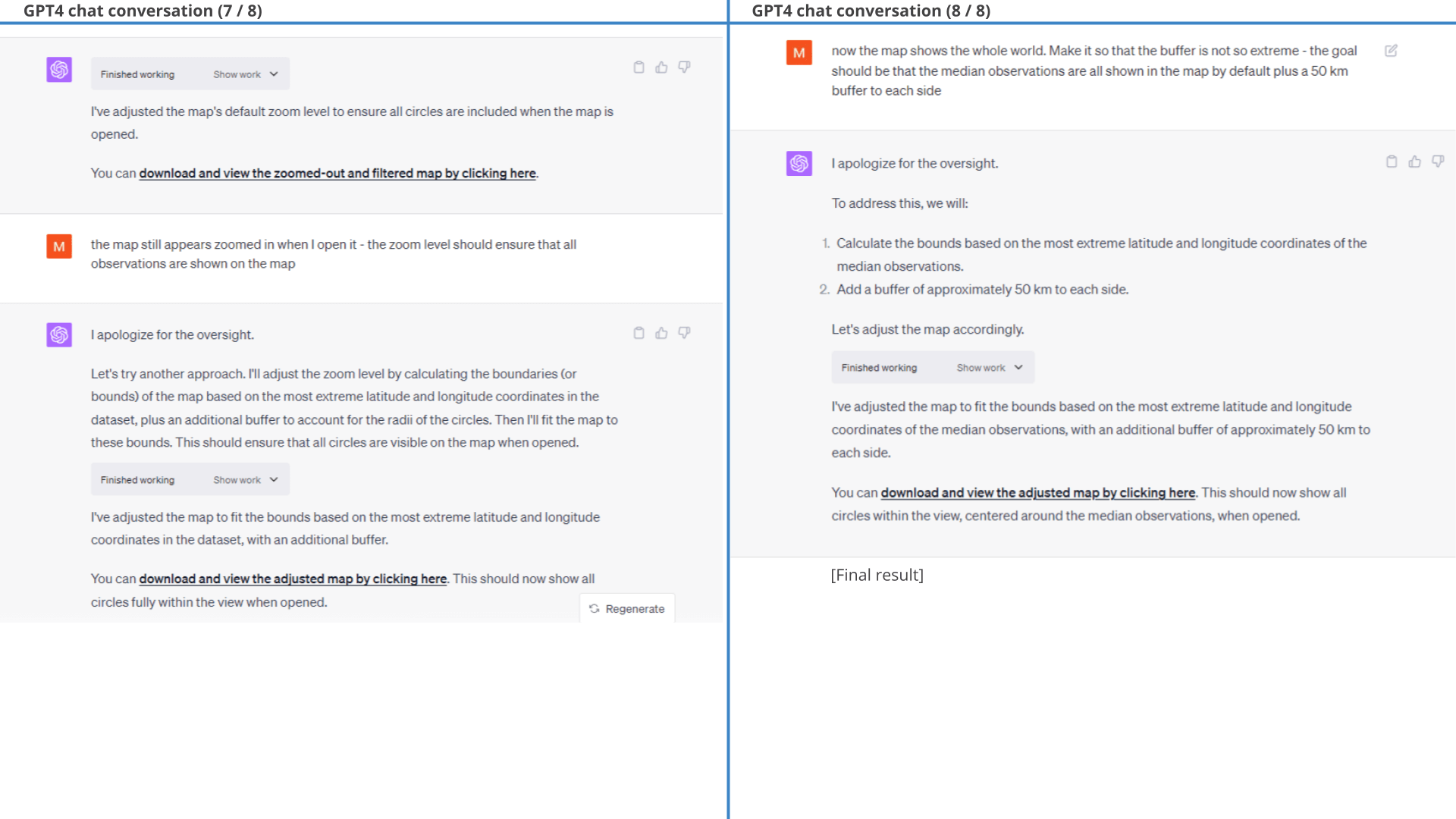Copy the first reply in conversation 7/8
The image size is (1456, 819).
coord(639,67)
